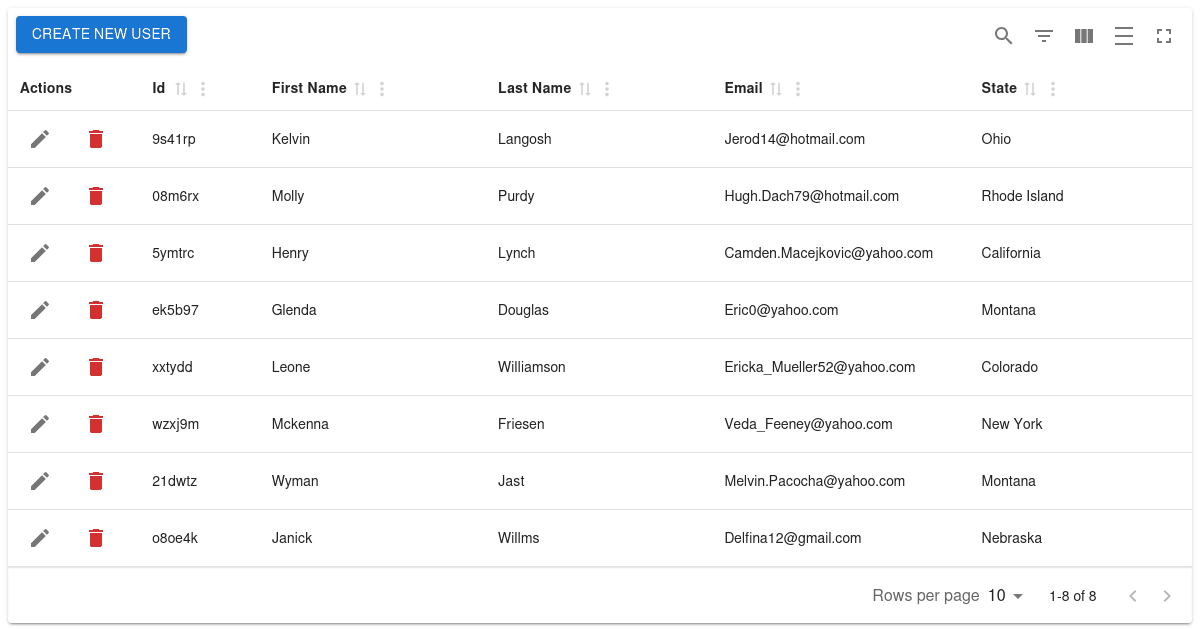The width and height of the screenshot is (1200, 630).
Task: Select the row showing Wyman Jast
Action: point(600,481)
